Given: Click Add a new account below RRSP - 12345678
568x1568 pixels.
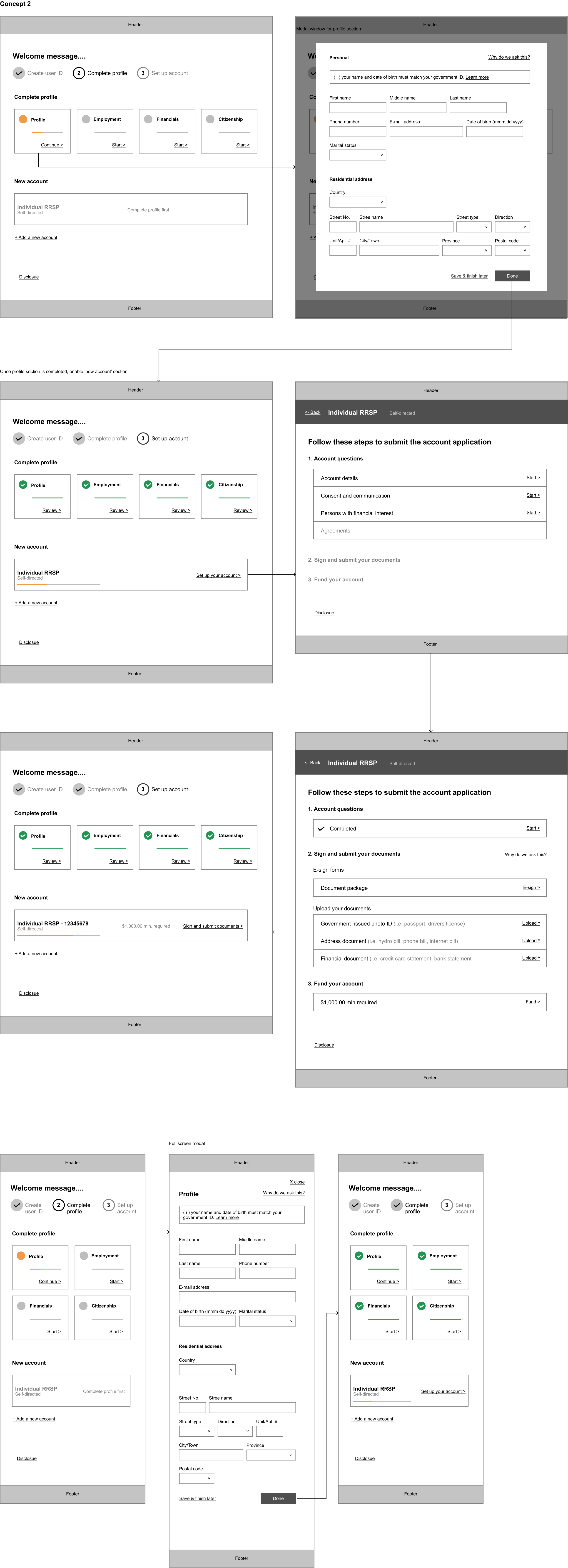Looking at the screenshot, I should [x=36, y=954].
